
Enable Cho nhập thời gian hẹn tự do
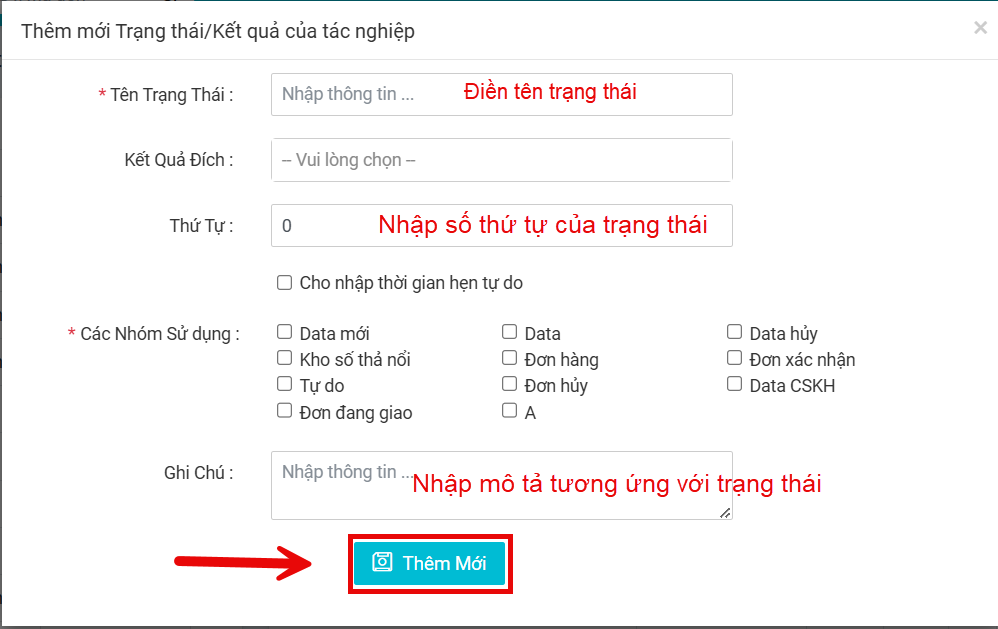(x=285, y=282)
